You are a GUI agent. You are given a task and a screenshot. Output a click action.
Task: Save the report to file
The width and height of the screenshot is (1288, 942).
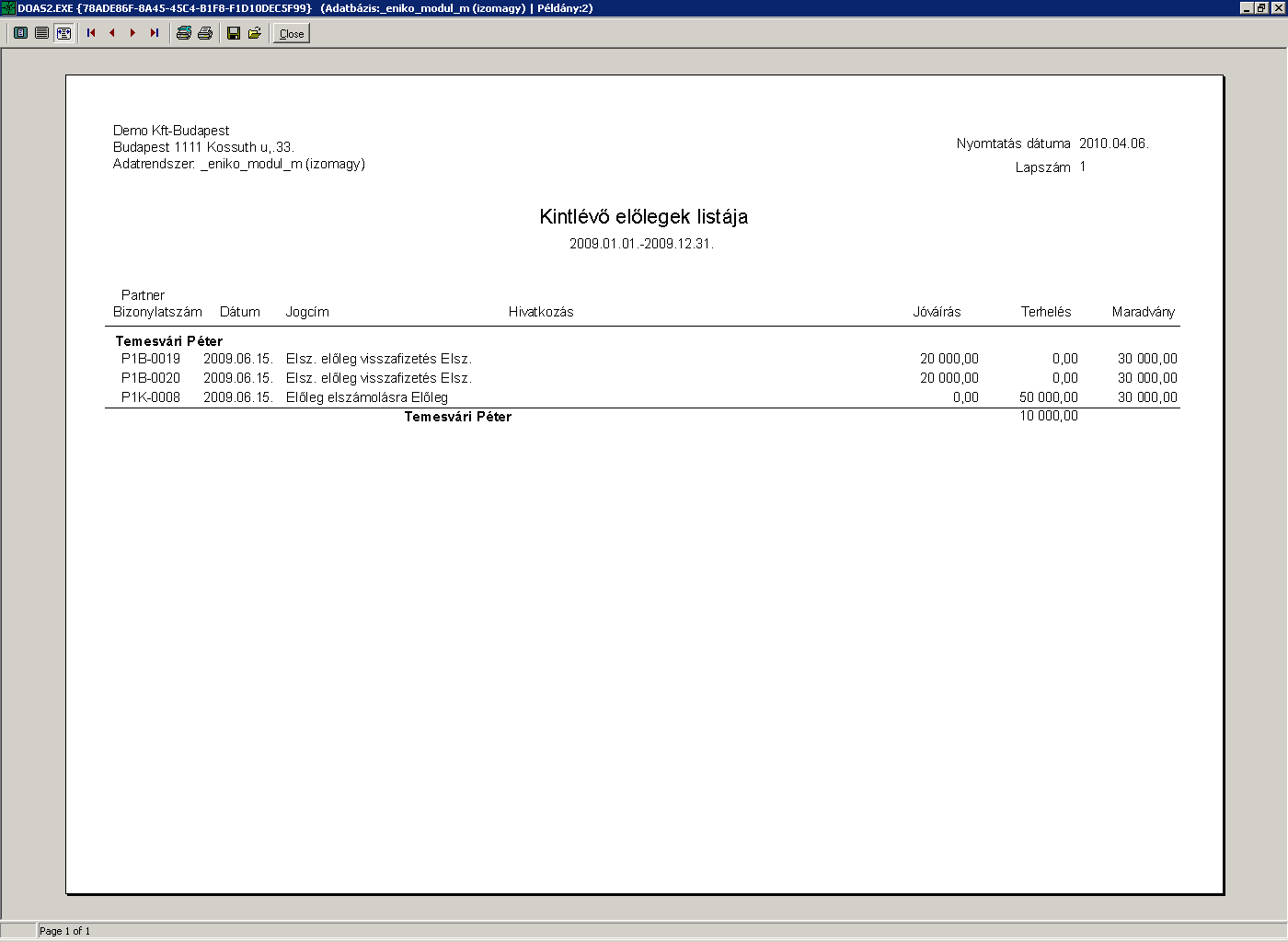click(x=234, y=33)
